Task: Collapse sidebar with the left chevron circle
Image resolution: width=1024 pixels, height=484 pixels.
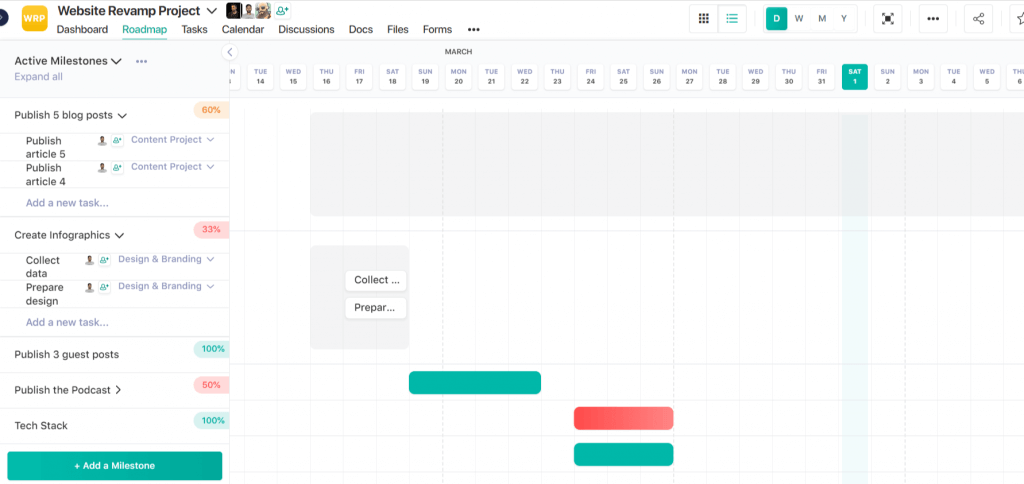Action: [x=230, y=52]
